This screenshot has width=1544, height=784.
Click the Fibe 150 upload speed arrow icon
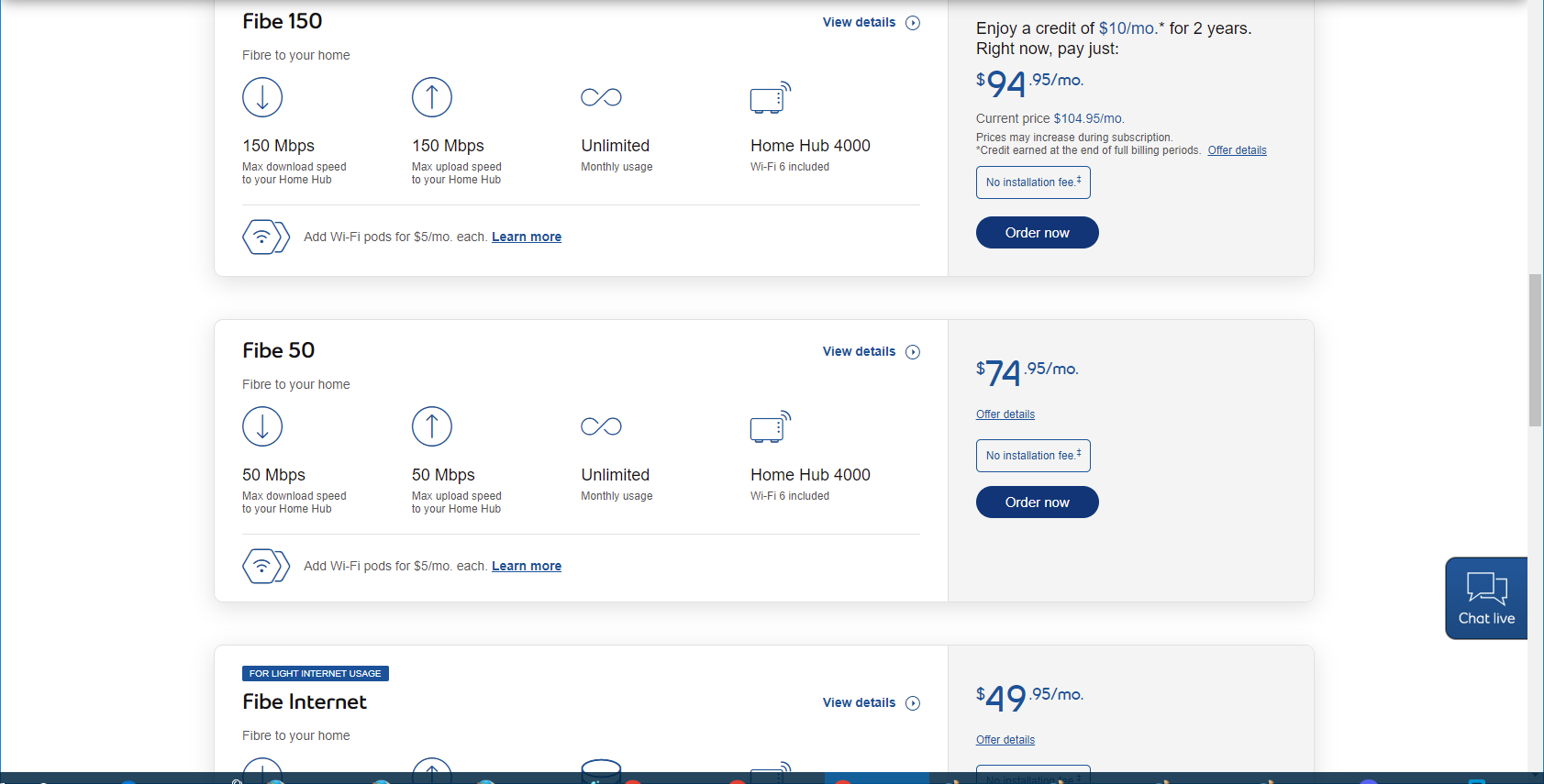click(x=432, y=97)
